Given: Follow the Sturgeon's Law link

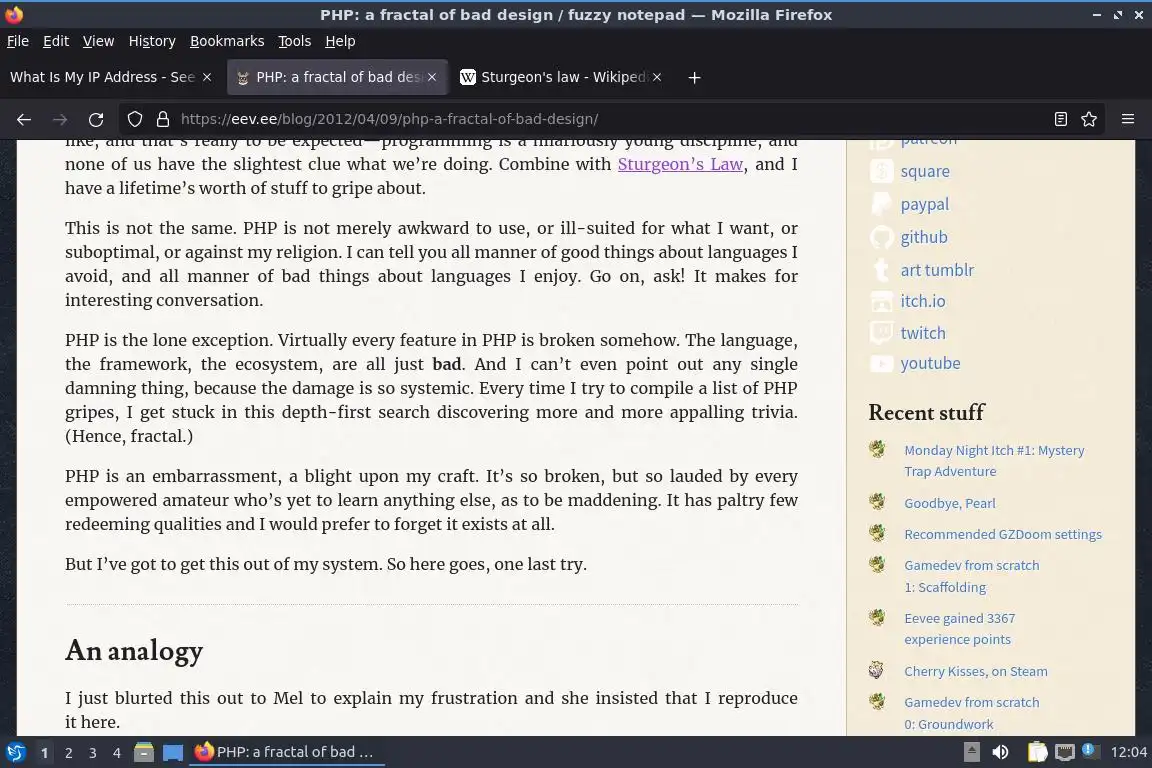Looking at the screenshot, I should coord(680,164).
